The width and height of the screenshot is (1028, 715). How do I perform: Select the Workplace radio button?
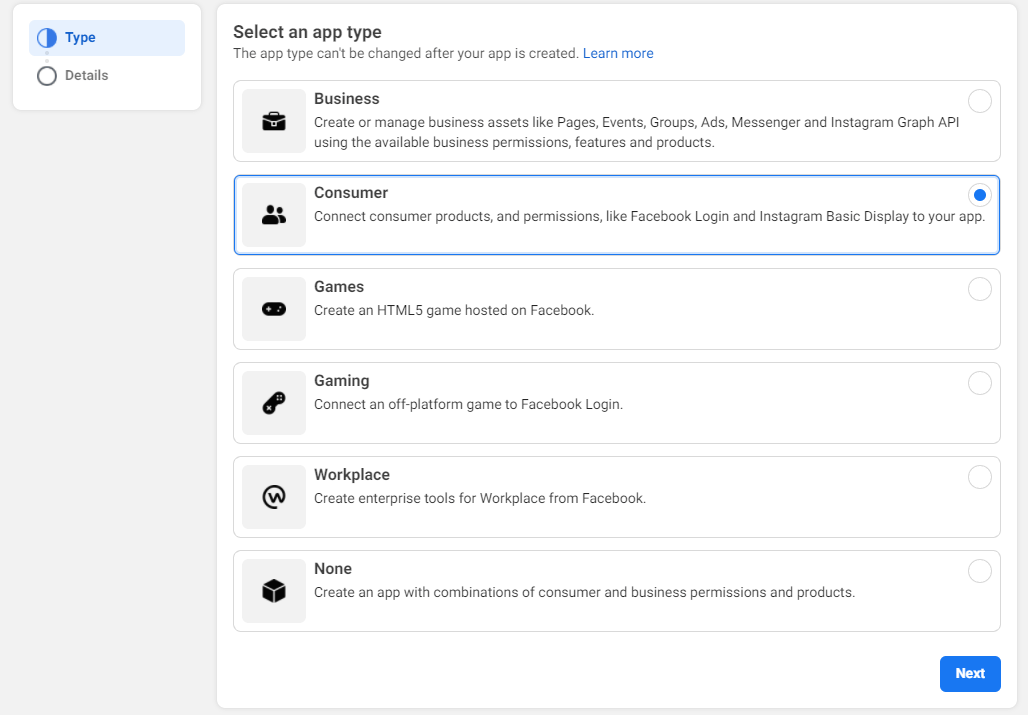(x=979, y=476)
